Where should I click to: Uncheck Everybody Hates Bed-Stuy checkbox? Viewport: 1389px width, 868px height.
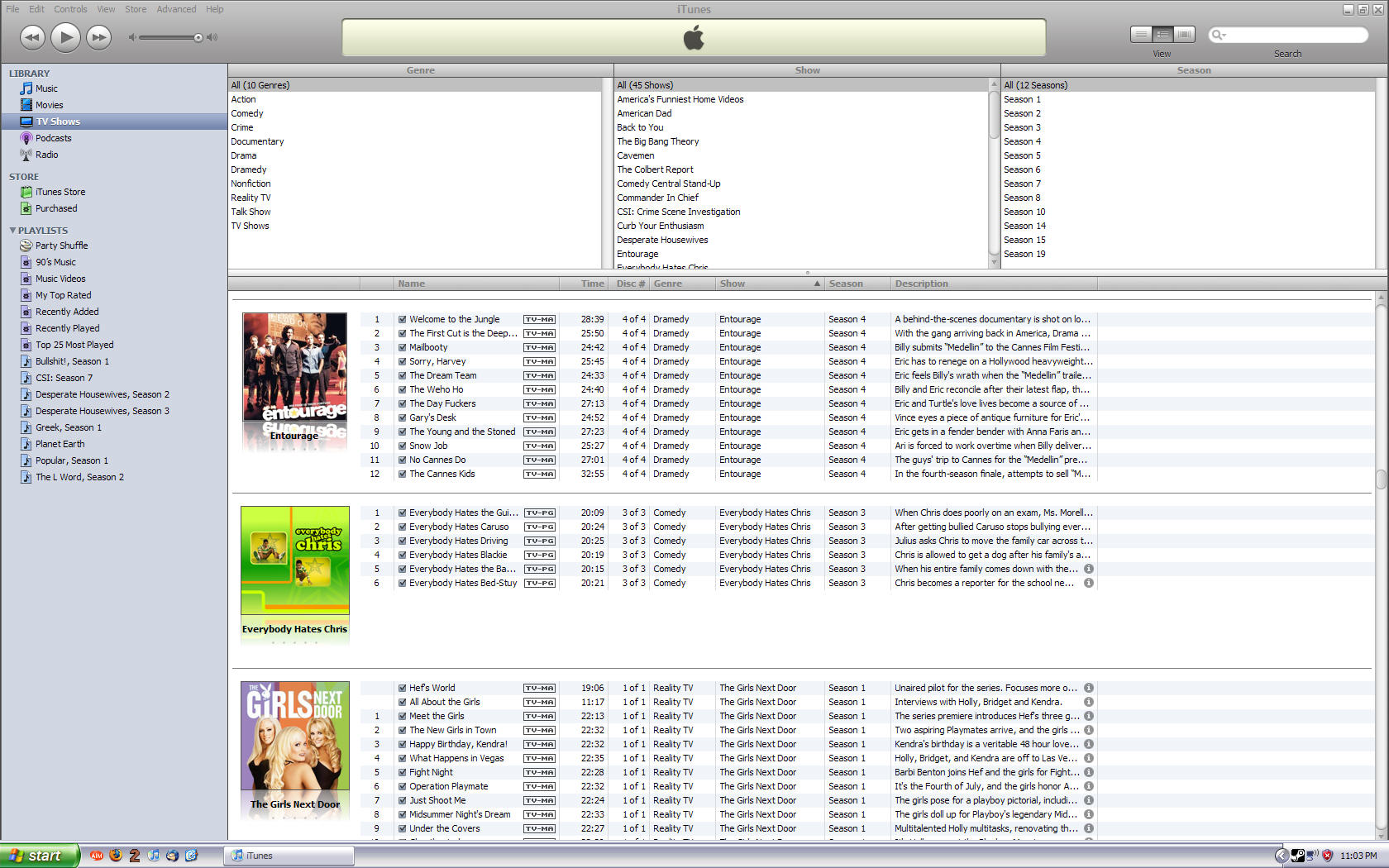pyautogui.click(x=402, y=583)
